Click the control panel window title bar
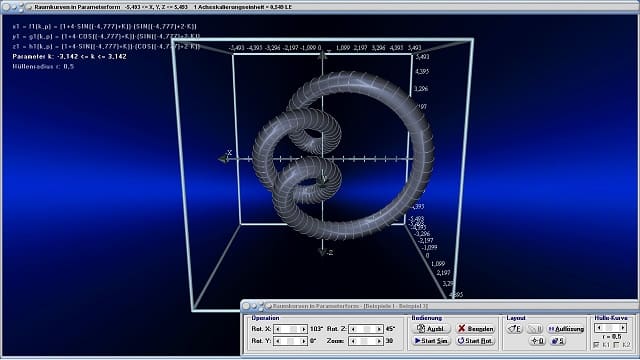The width and height of the screenshot is (640, 360). 439,306
